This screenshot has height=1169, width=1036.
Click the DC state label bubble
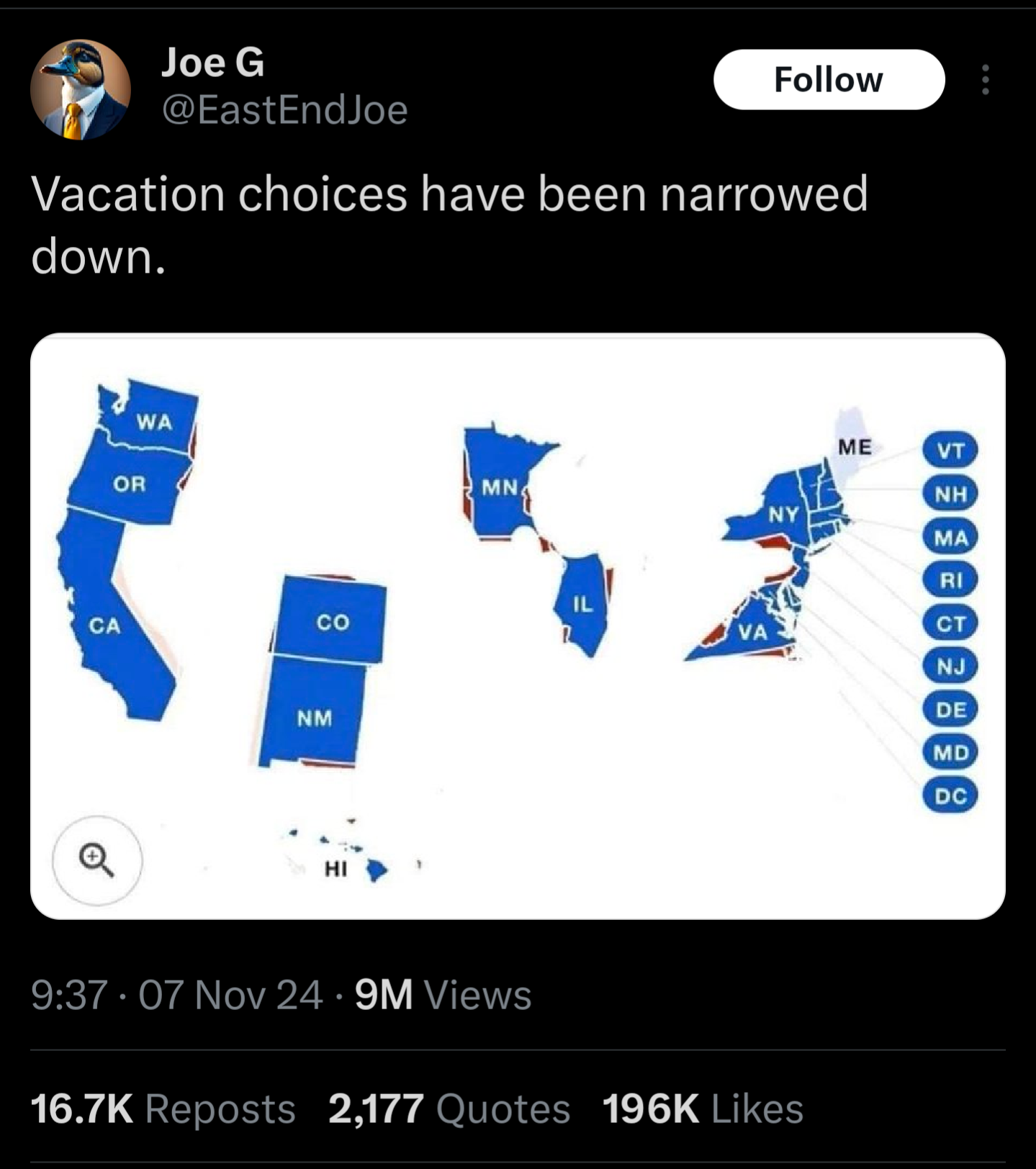950,795
